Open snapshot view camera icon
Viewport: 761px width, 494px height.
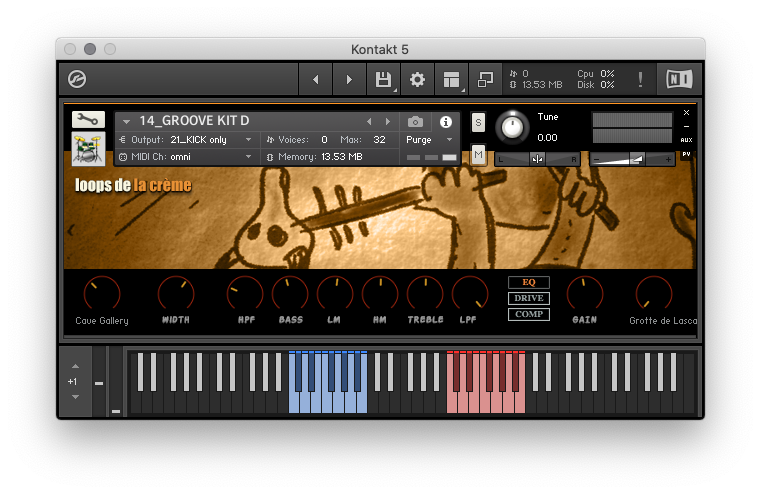(415, 121)
